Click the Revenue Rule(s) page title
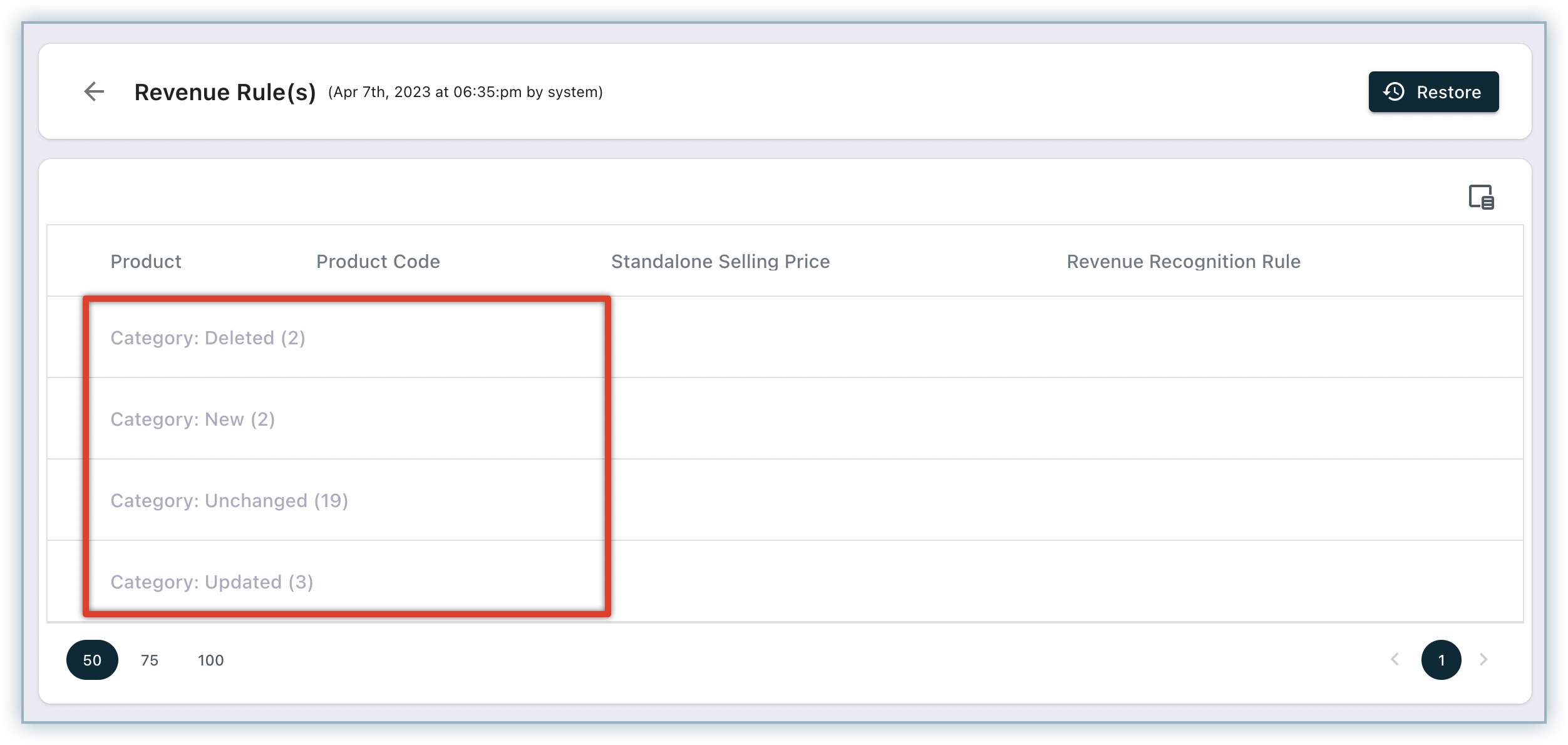Image resolution: width=1568 pixels, height=745 pixels. point(225,92)
